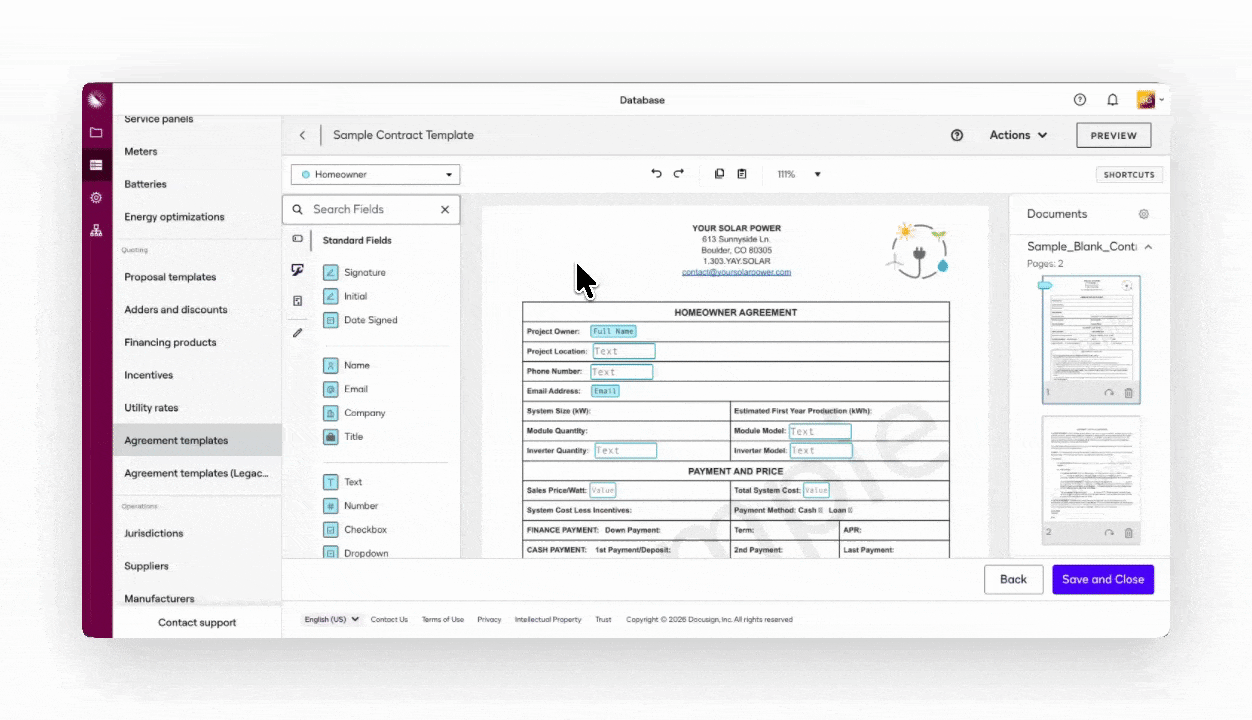Viewport: 1252px width, 720px height.
Task: Delete page 2 using trash icon
Action: 1129,533
